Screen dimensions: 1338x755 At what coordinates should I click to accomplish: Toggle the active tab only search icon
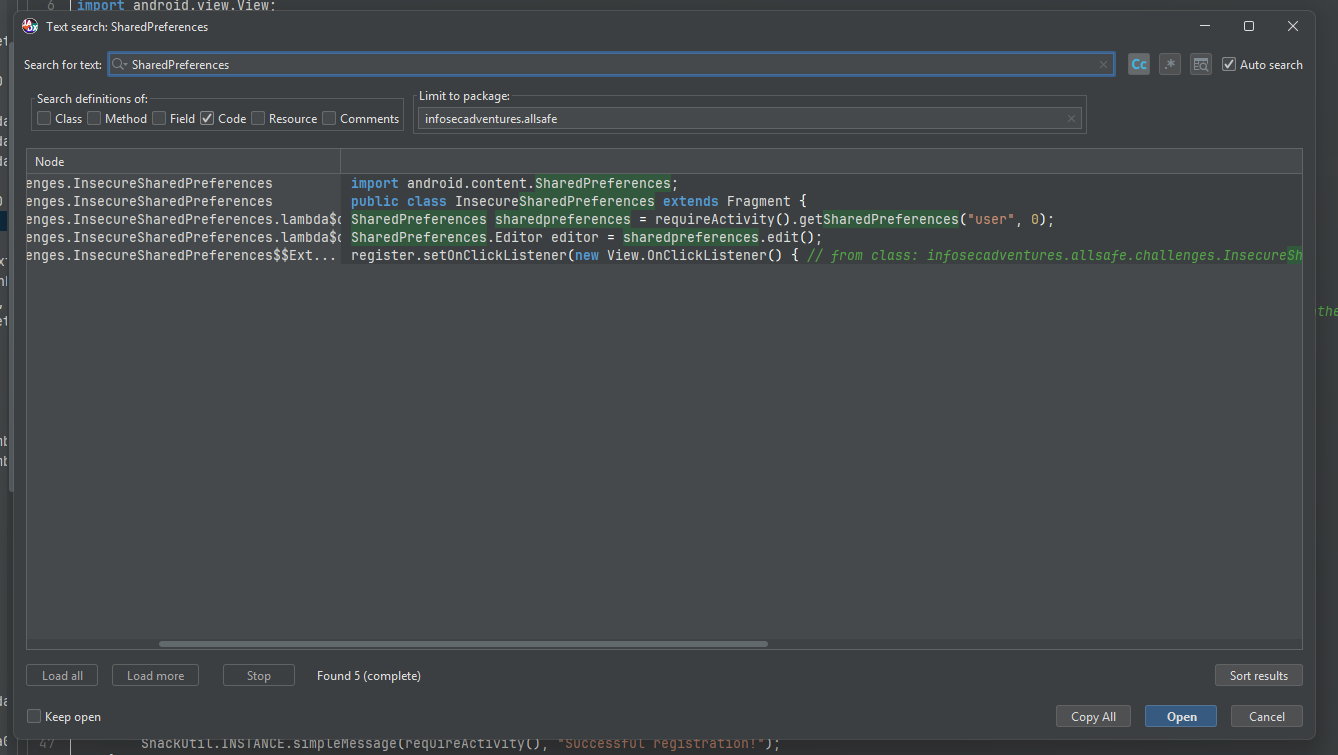pyautogui.click(x=1201, y=64)
